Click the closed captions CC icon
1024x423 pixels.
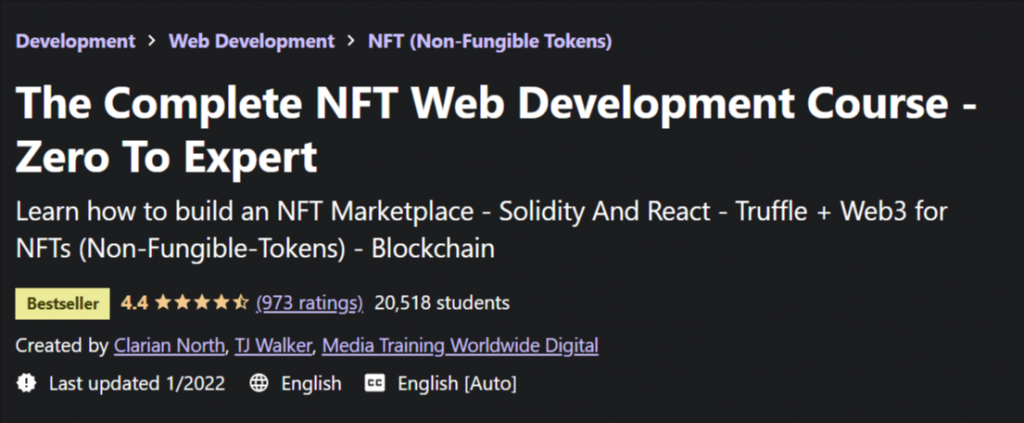(375, 383)
